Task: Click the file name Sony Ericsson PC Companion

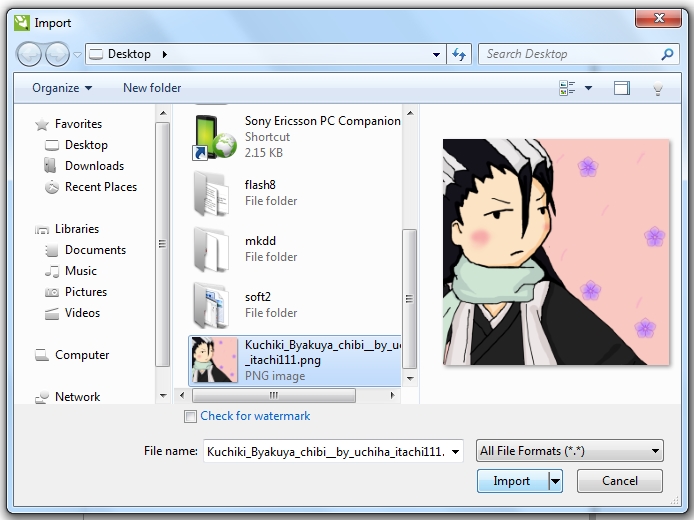Action: (323, 121)
